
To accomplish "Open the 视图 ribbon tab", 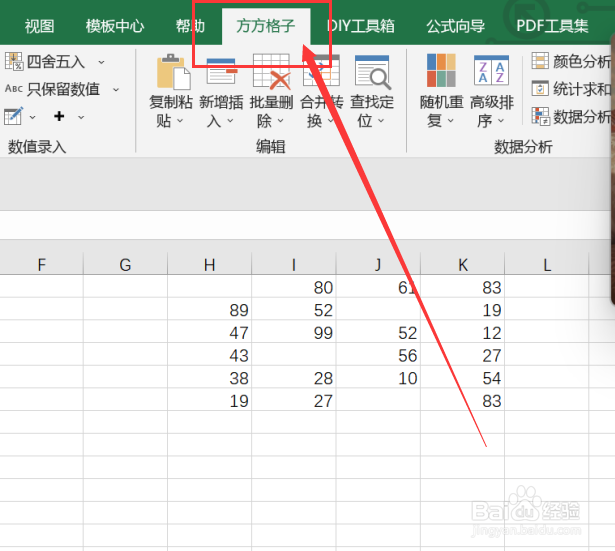I will [x=39, y=26].
